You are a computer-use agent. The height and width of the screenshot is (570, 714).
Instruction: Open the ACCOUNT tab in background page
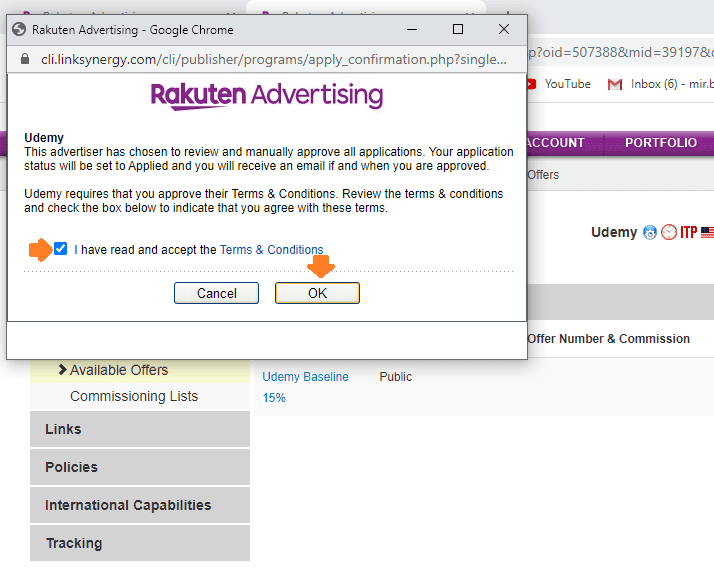556,143
